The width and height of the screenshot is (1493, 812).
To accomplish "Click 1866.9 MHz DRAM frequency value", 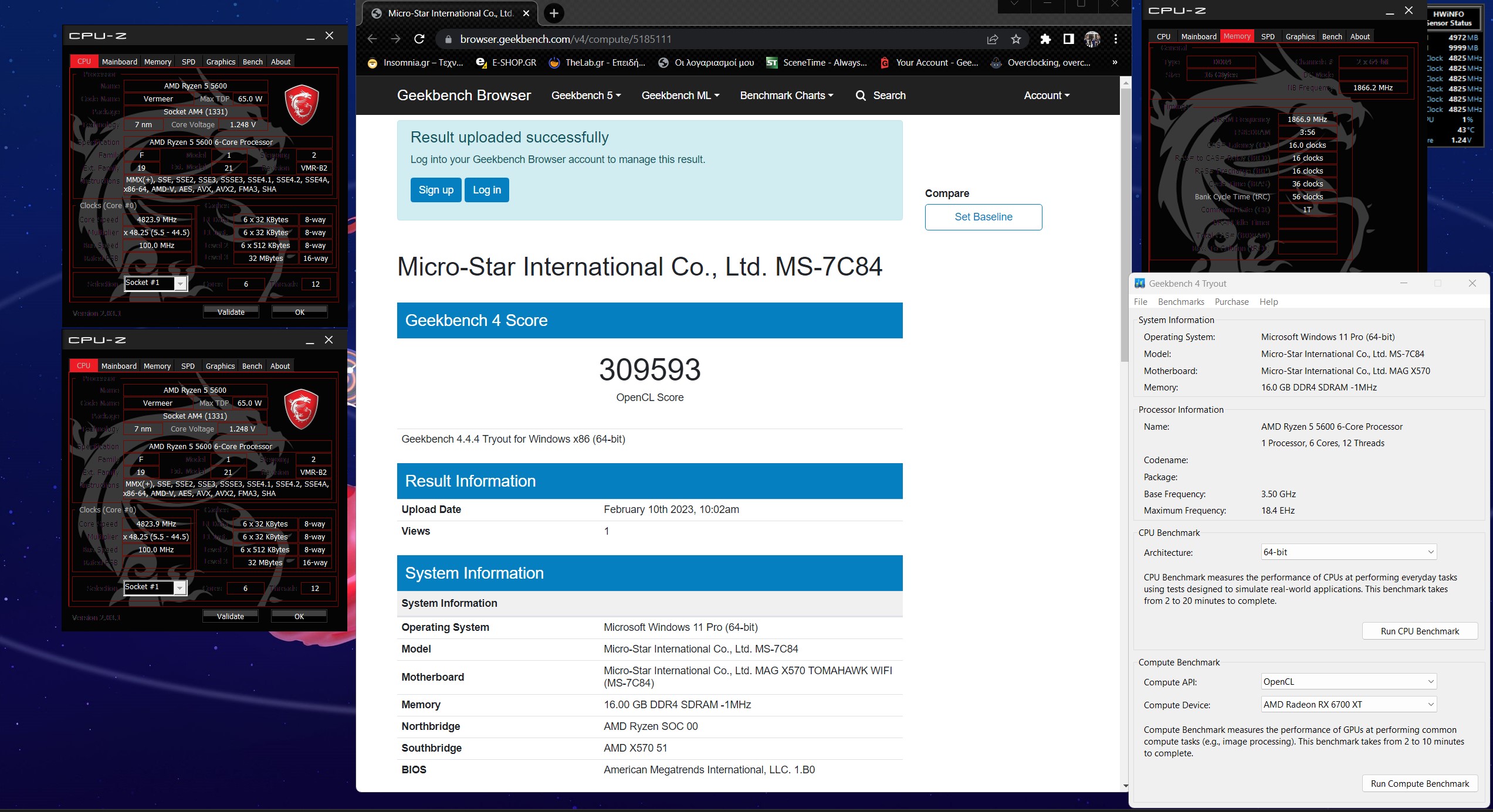I will tap(1307, 119).
